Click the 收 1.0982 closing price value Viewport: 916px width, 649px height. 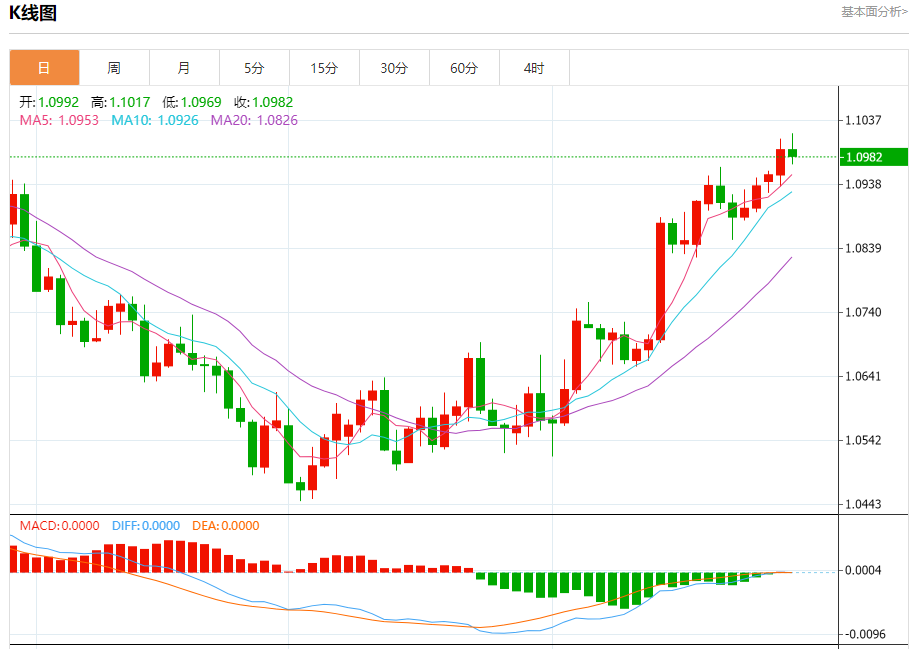coord(263,102)
